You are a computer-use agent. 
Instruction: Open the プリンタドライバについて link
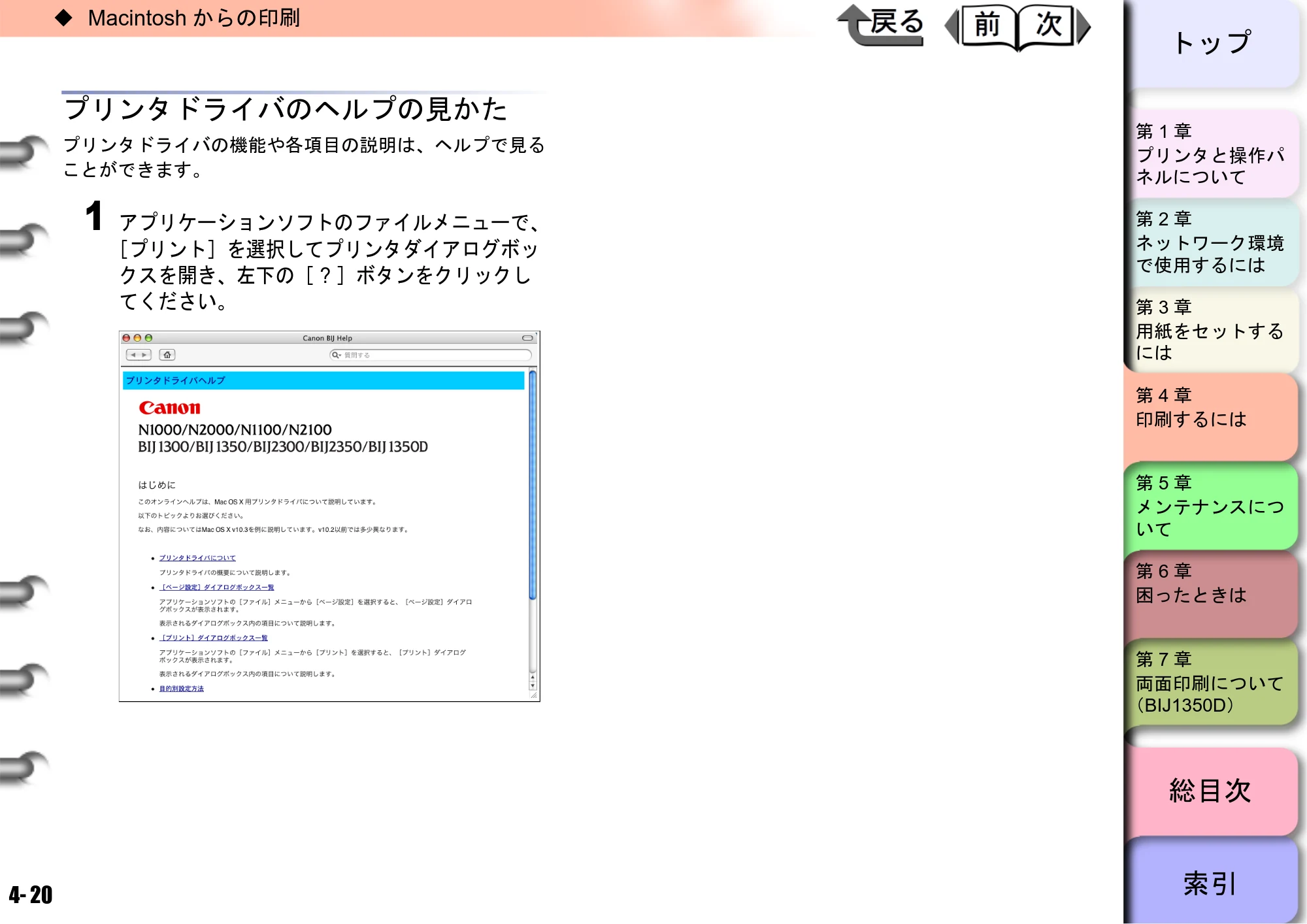point(197,558)
